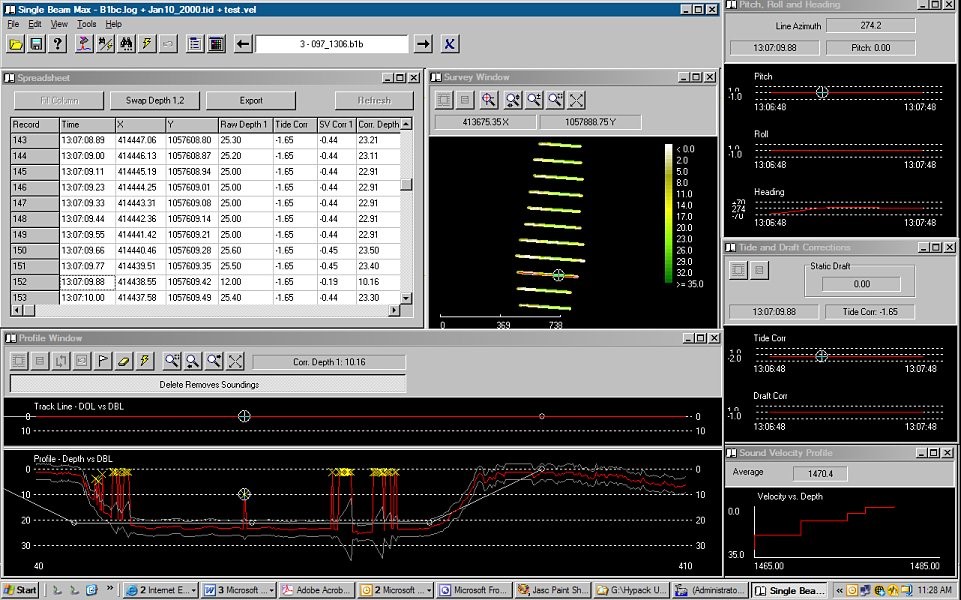Click the Corr. Depth 1: 10.16 readout
Screen dimensions: 961x600
point(329,362)
